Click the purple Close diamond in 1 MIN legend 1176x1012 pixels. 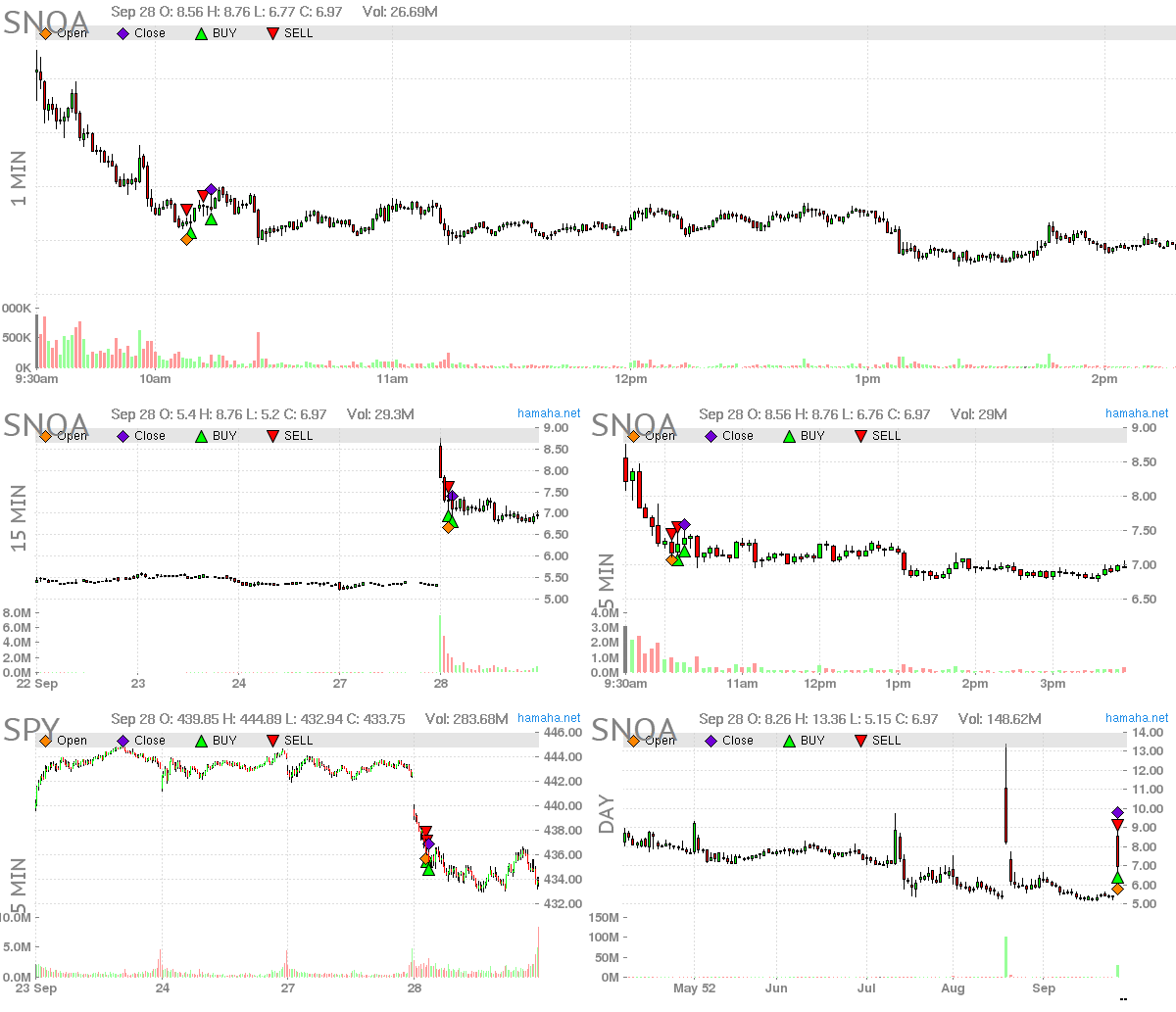pyautogui.click(x=123, y=33)
